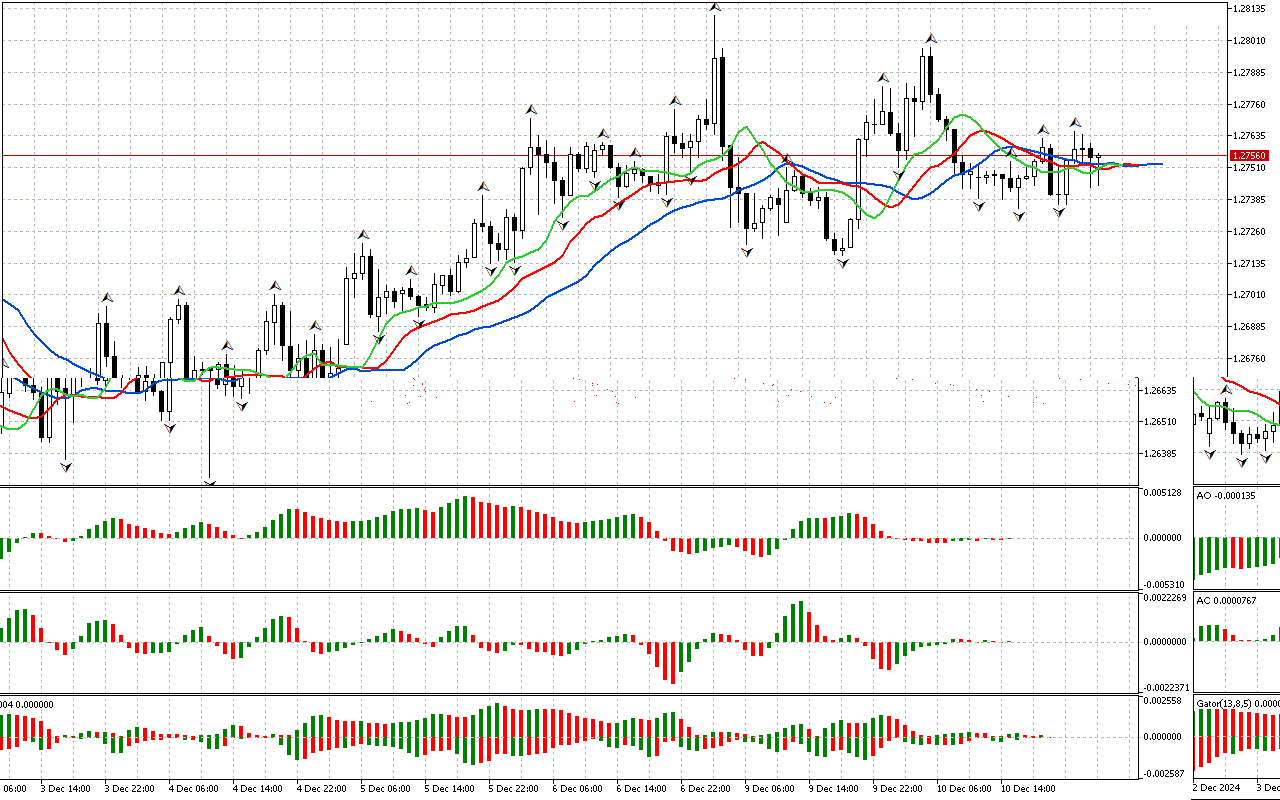Click the 1.26385 price label
The image size is (1280, 800).
[1162, 454]
